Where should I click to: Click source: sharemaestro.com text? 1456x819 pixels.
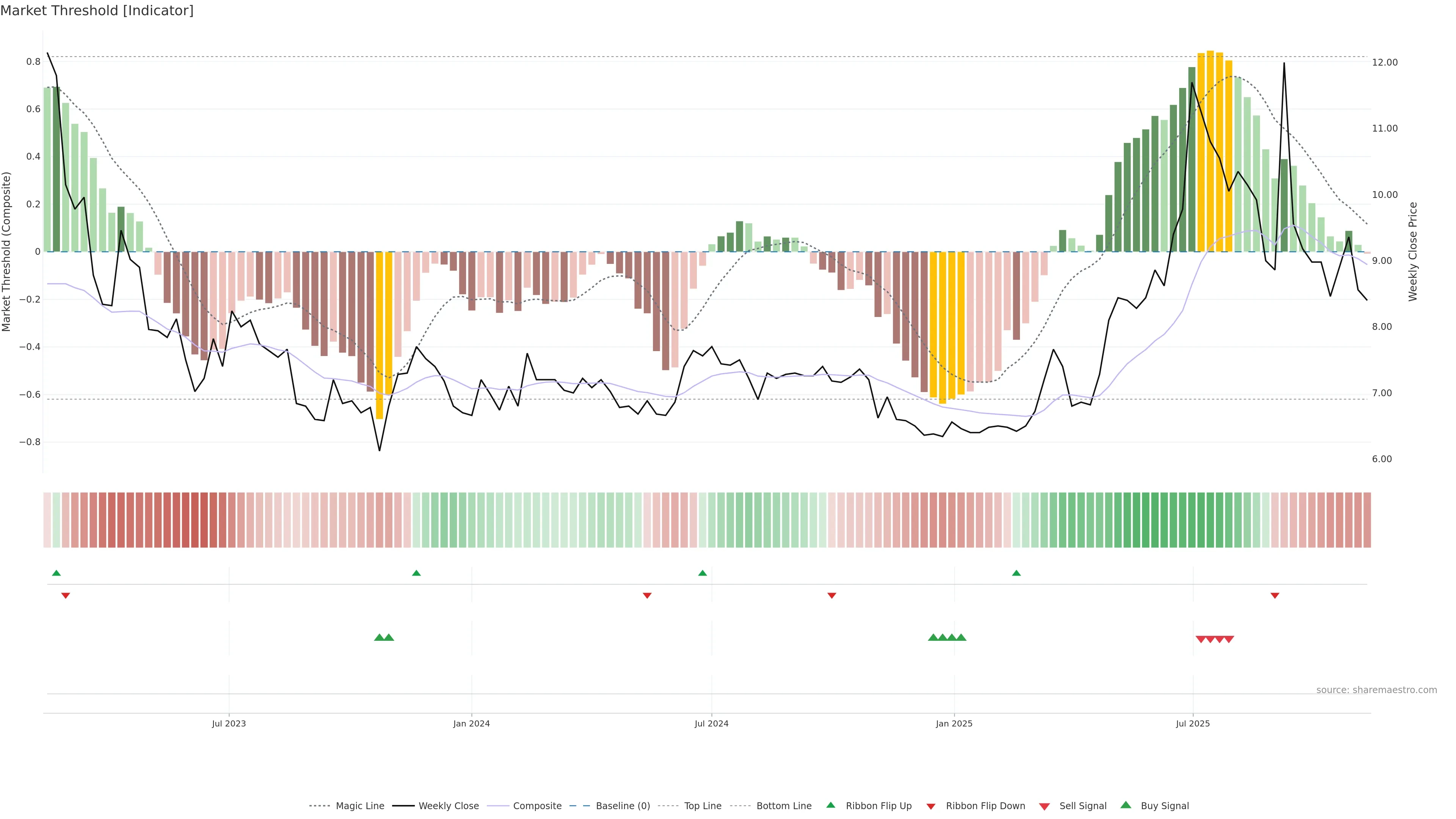[x=1376, y=690]
